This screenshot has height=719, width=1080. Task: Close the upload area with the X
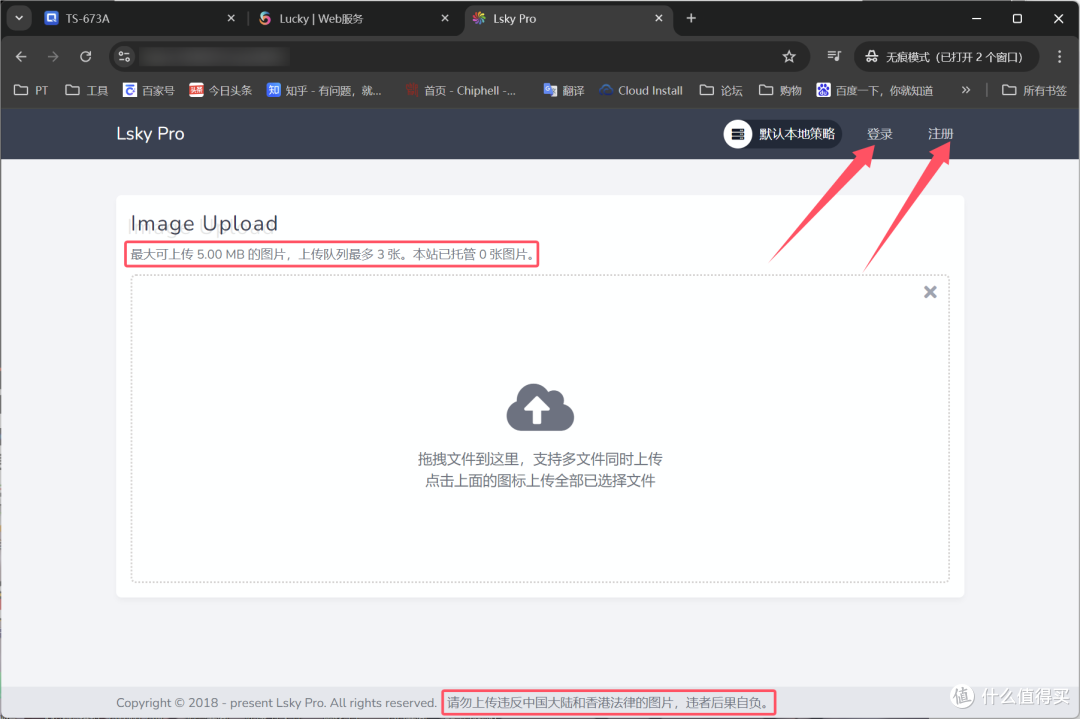click(930, 292)
